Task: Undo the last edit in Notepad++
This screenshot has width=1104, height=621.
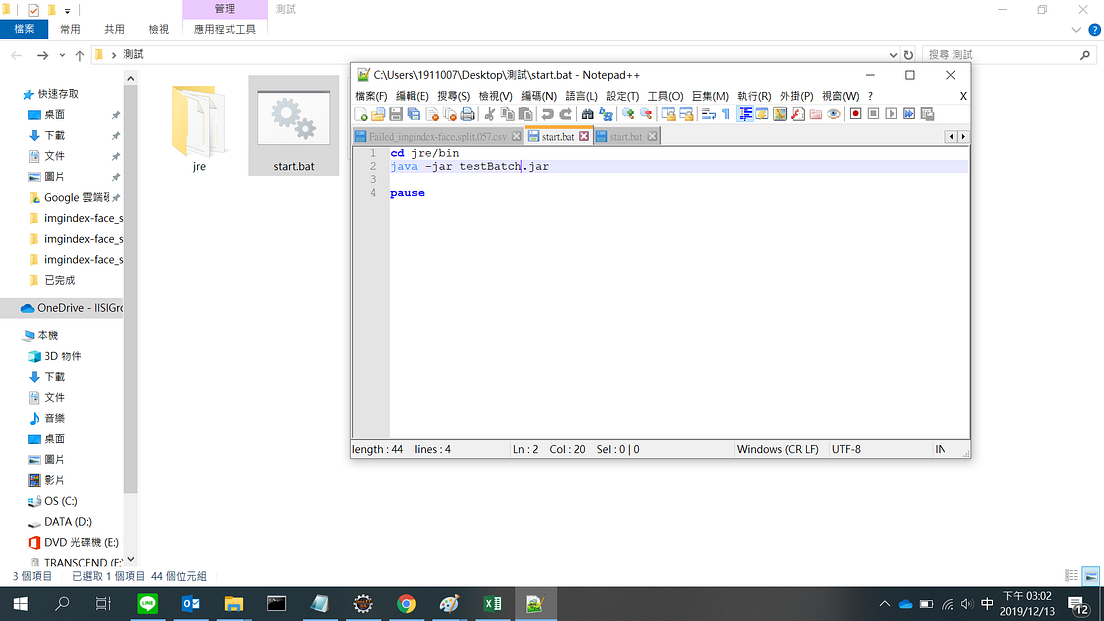Action: 548,114
